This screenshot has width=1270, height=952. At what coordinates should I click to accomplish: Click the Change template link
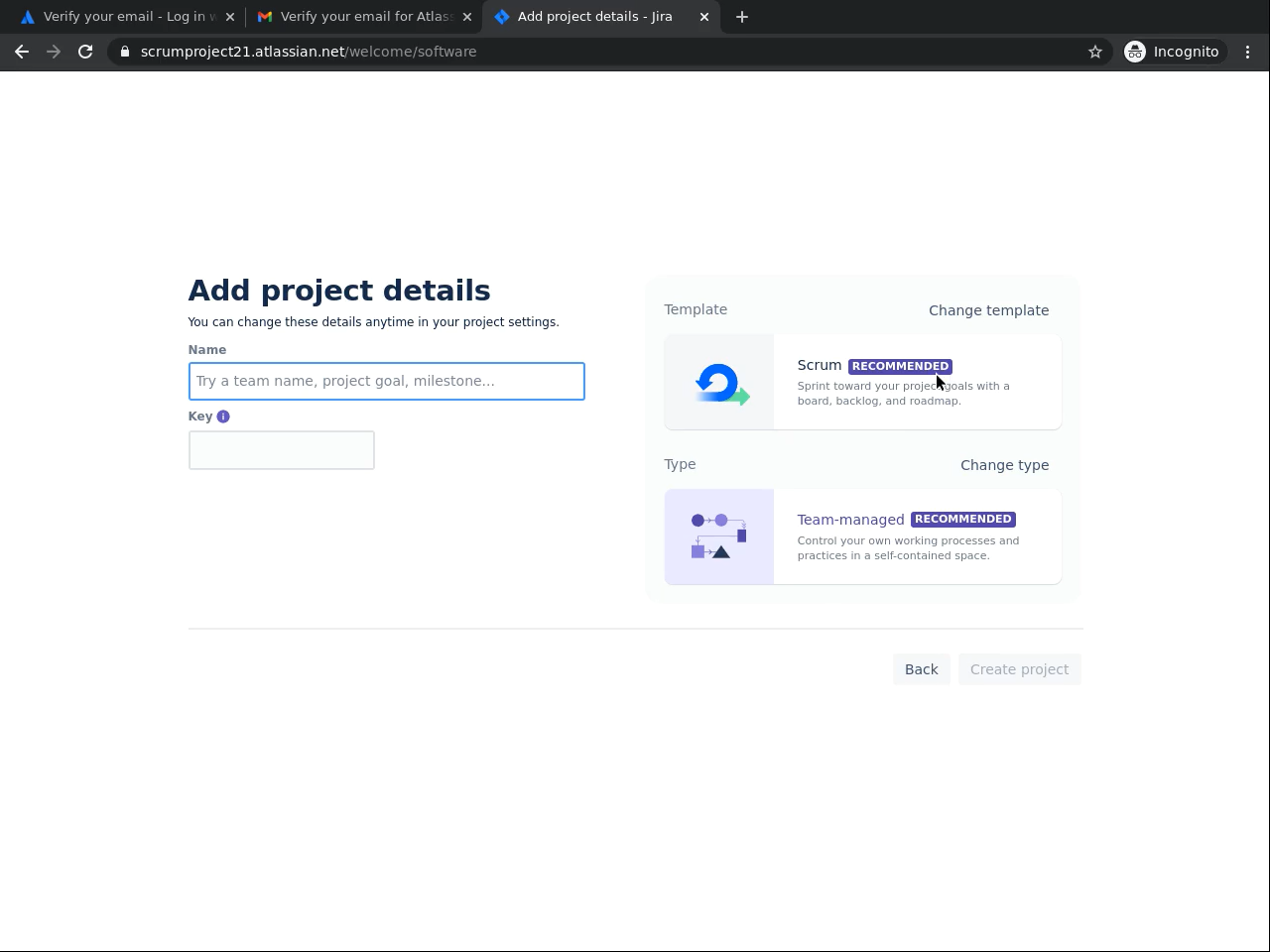coord(989,310)
